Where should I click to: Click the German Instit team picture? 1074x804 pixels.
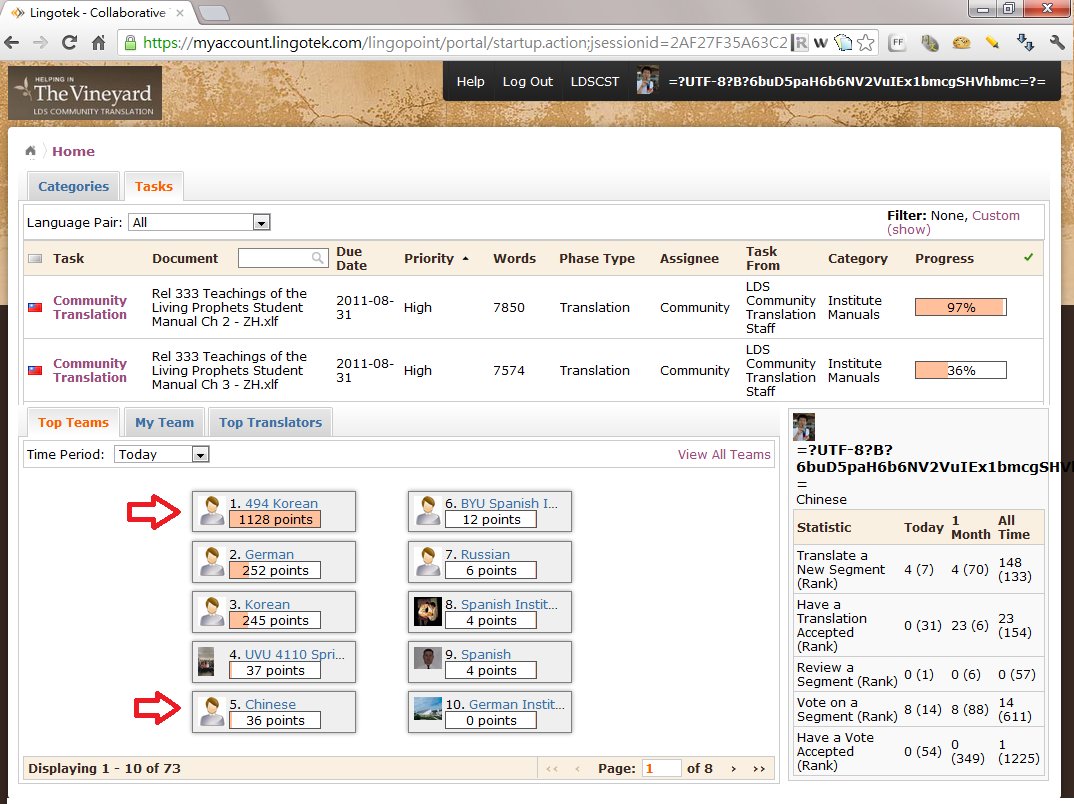click(427, 708)
